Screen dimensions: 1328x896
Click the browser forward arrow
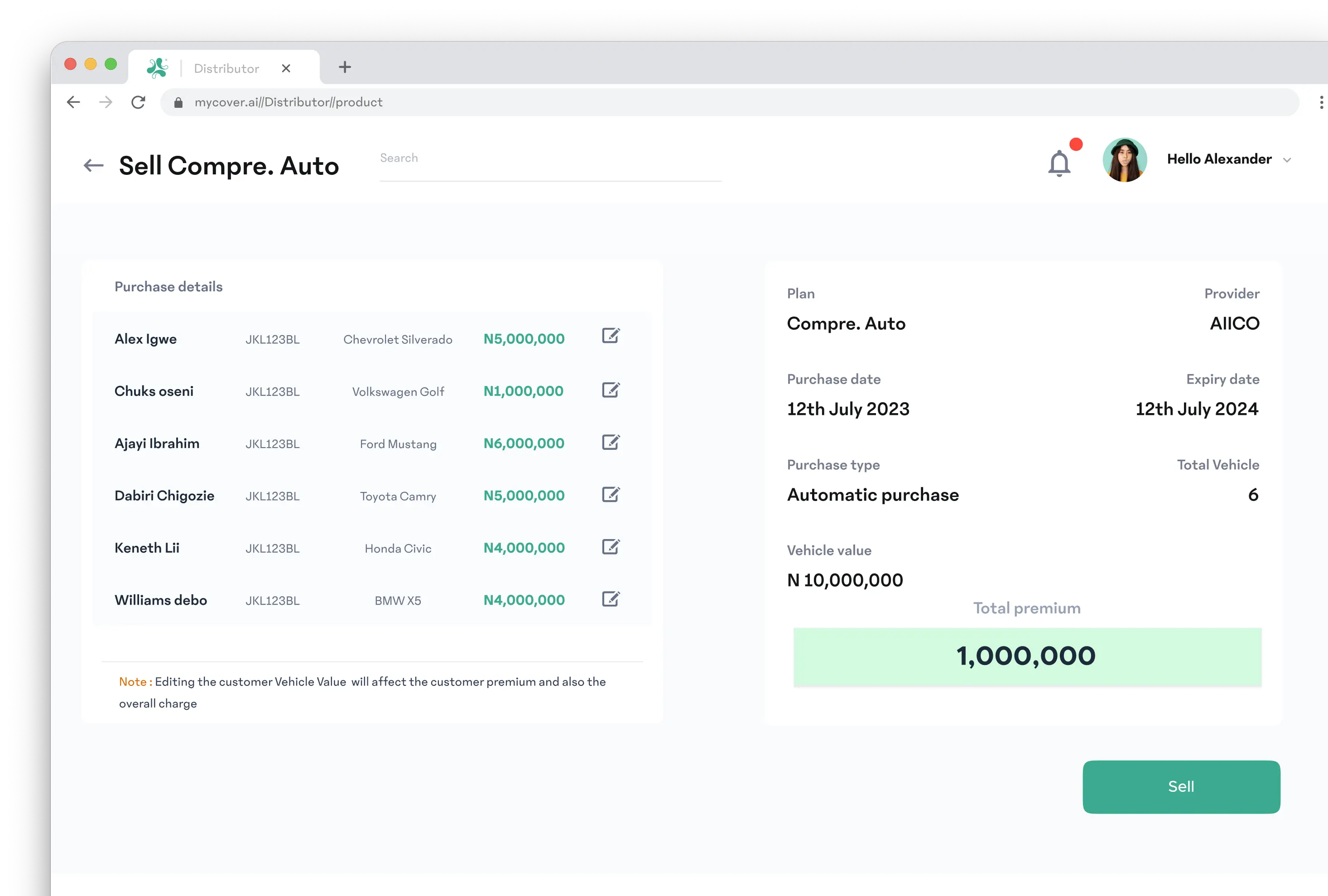click(x=106, y=102)
